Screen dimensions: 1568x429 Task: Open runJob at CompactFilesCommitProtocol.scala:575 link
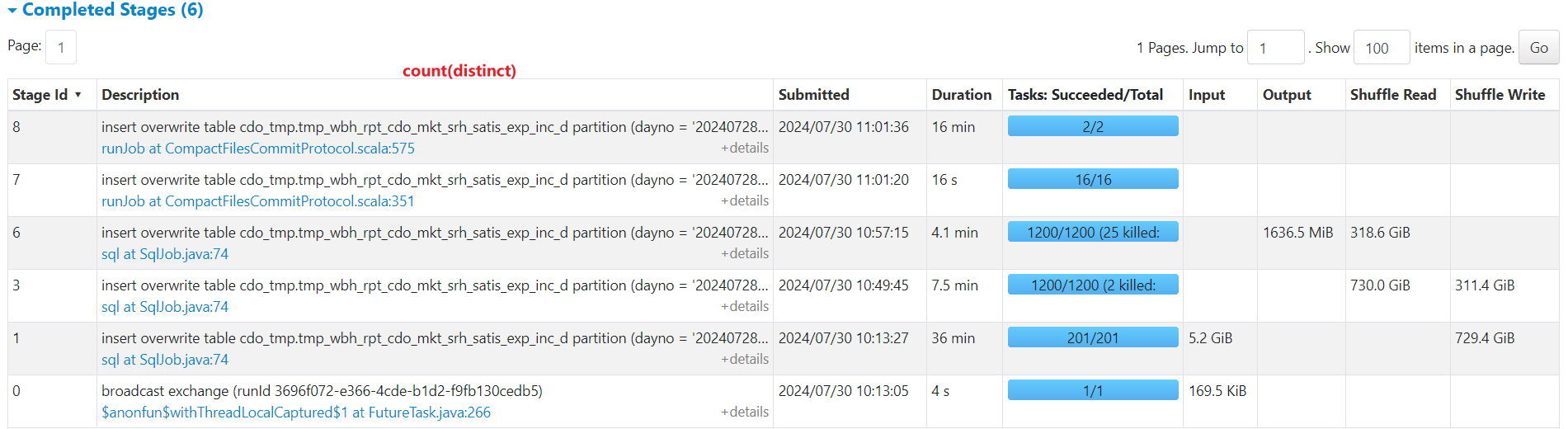[x=258, y=148]
